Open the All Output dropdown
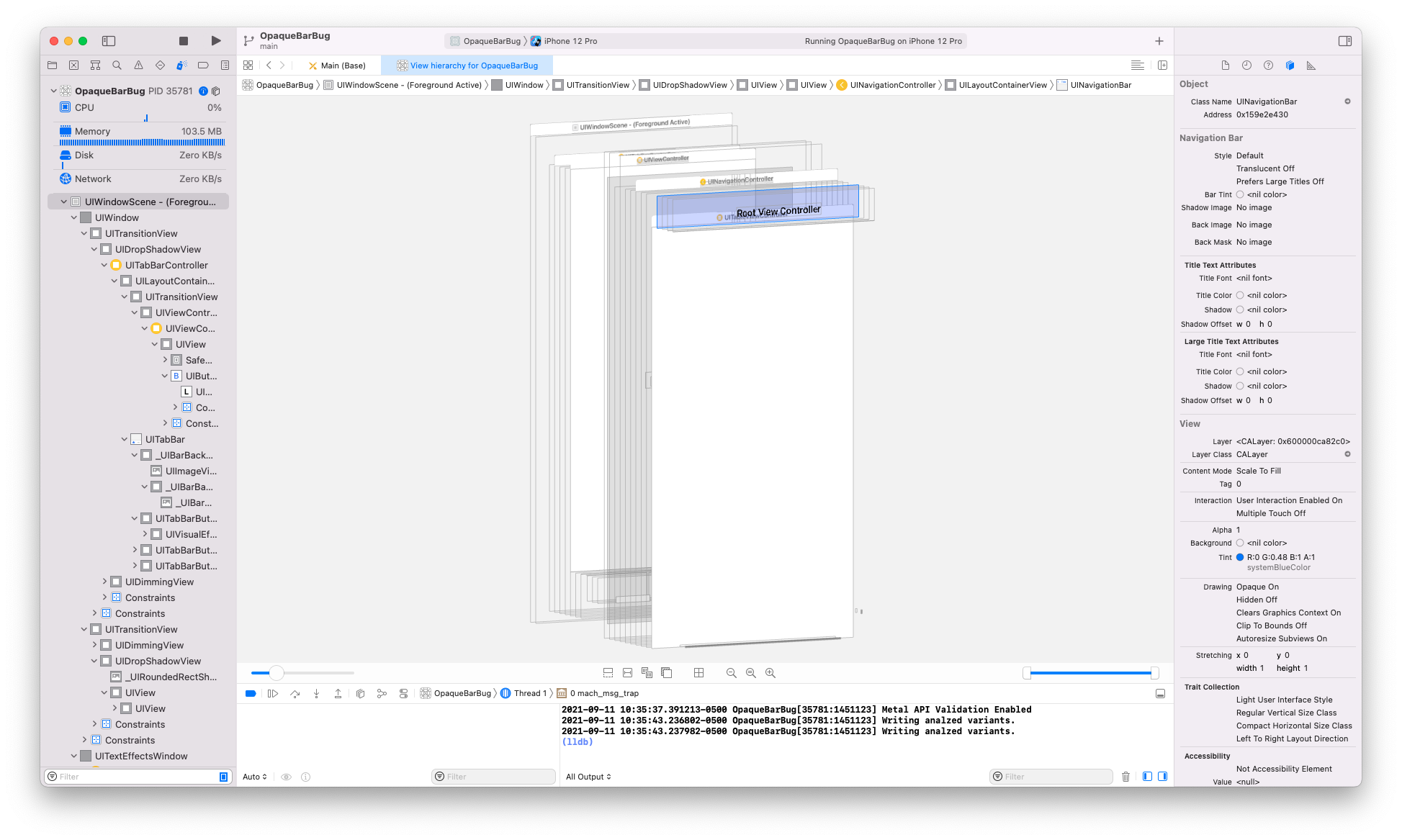Image resolution: width=1402 pixels, height=840 pixels. (x=588, y=777)
